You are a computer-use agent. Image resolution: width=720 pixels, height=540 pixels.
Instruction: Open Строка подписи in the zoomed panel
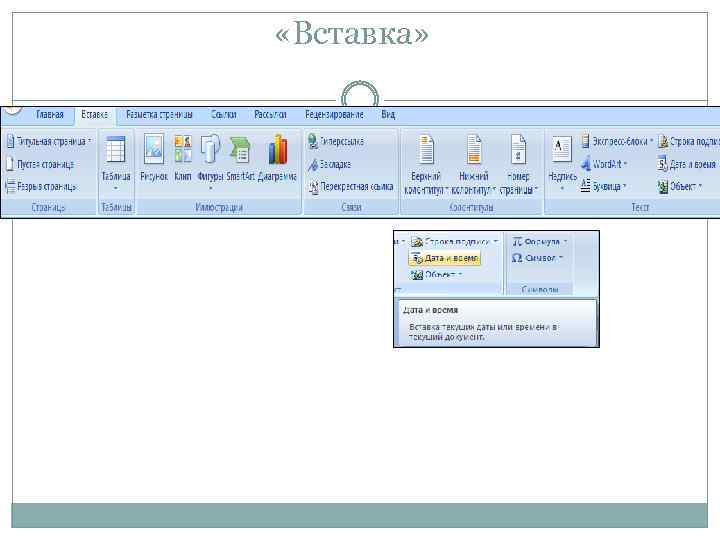[454, 242]
